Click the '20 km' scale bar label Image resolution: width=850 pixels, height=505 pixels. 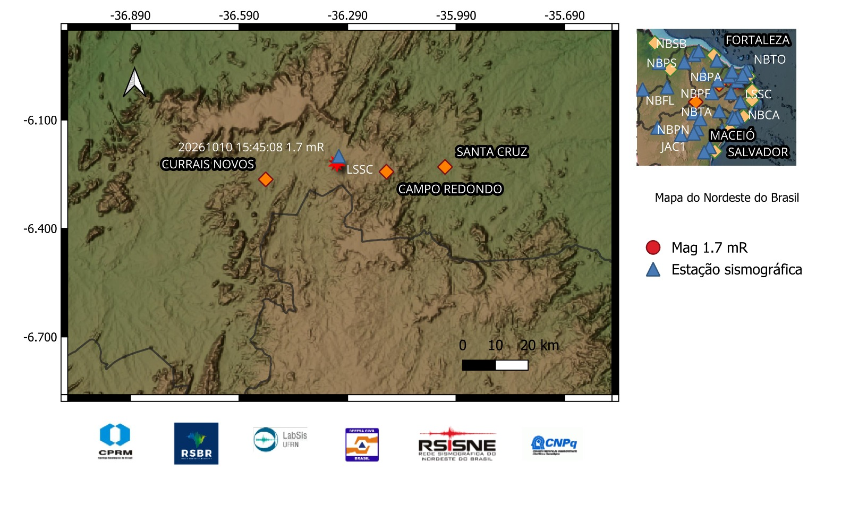tap(539, 345)
